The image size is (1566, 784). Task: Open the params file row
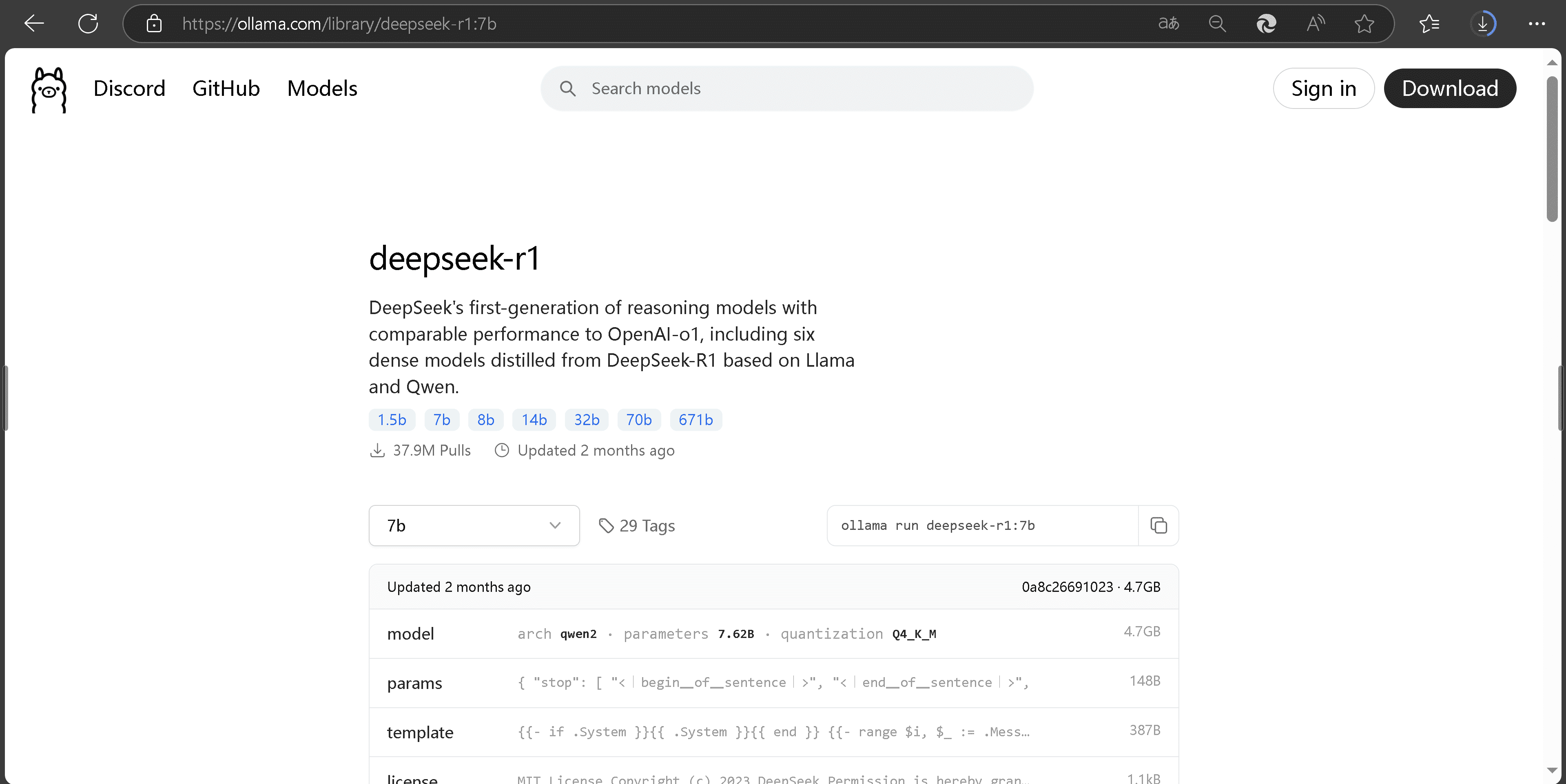(x=773, y=683)
